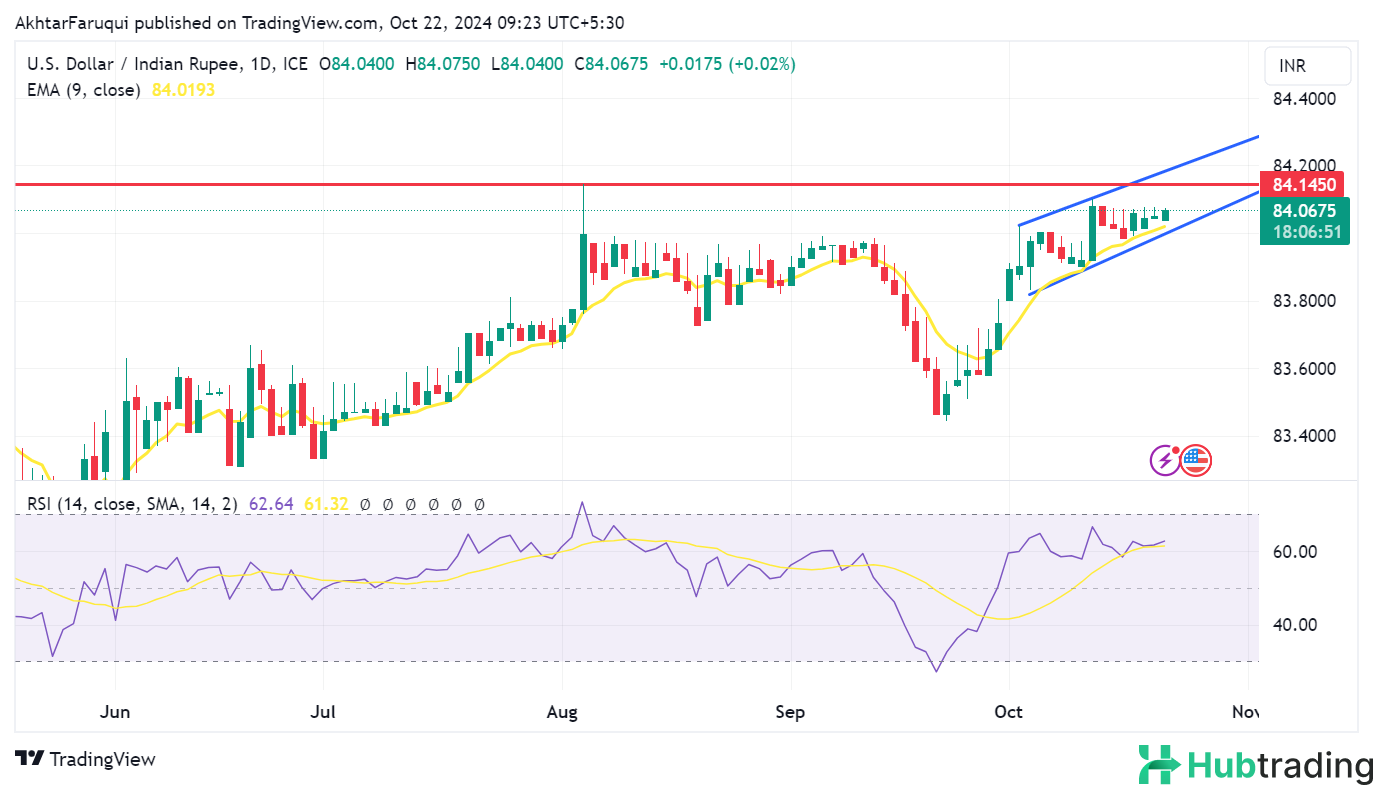Click the purple RSI value 62.64
This screenshot has width=1373, height=785.
275,504
